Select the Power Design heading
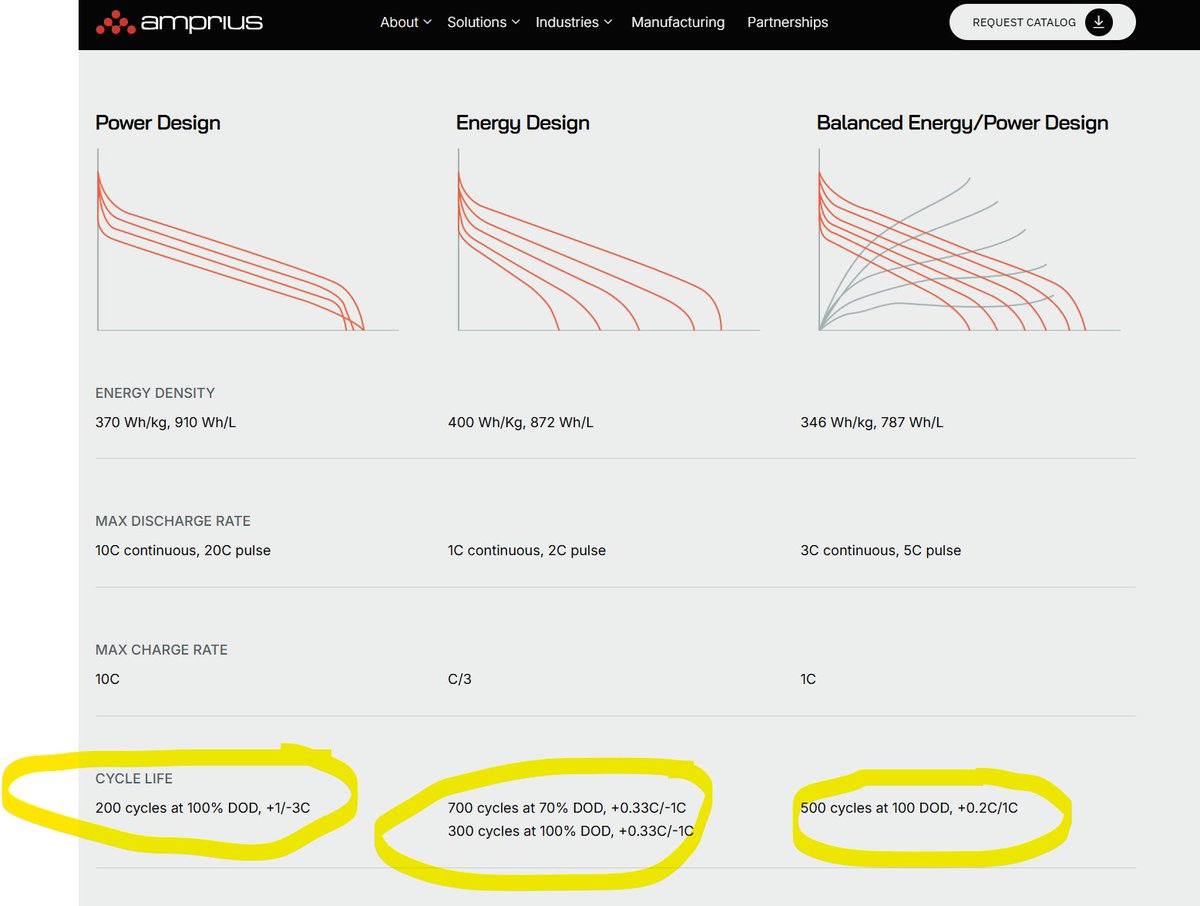1200x906 pixels. 158,123
